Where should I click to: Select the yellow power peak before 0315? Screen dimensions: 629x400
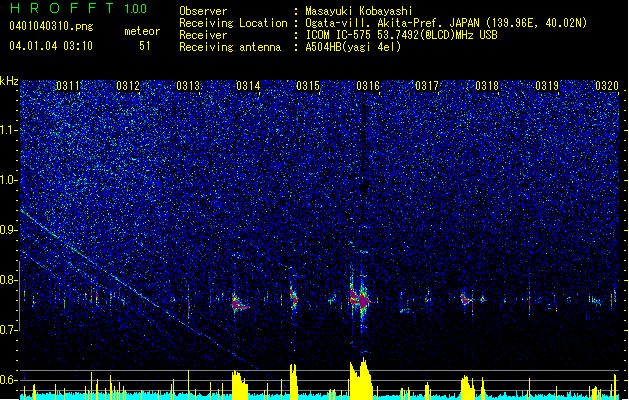tap(293, 382)
